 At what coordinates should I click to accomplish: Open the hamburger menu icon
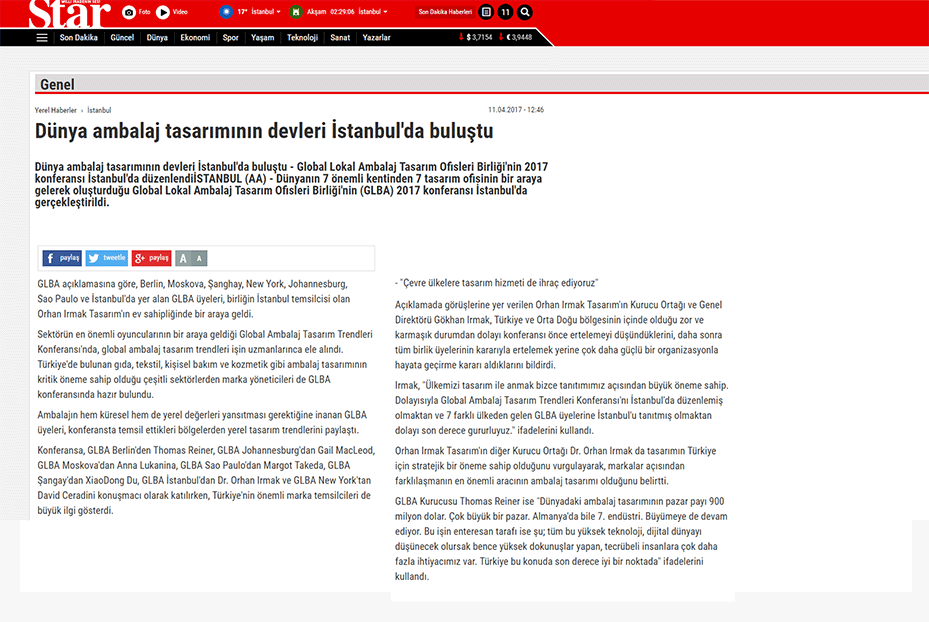[x=41, y=37]
